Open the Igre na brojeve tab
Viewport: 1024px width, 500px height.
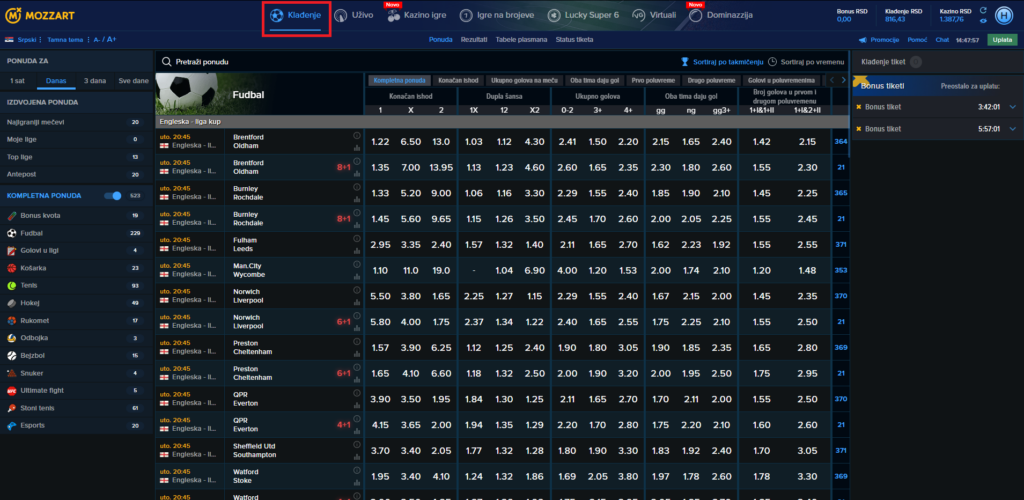point(496,15)
